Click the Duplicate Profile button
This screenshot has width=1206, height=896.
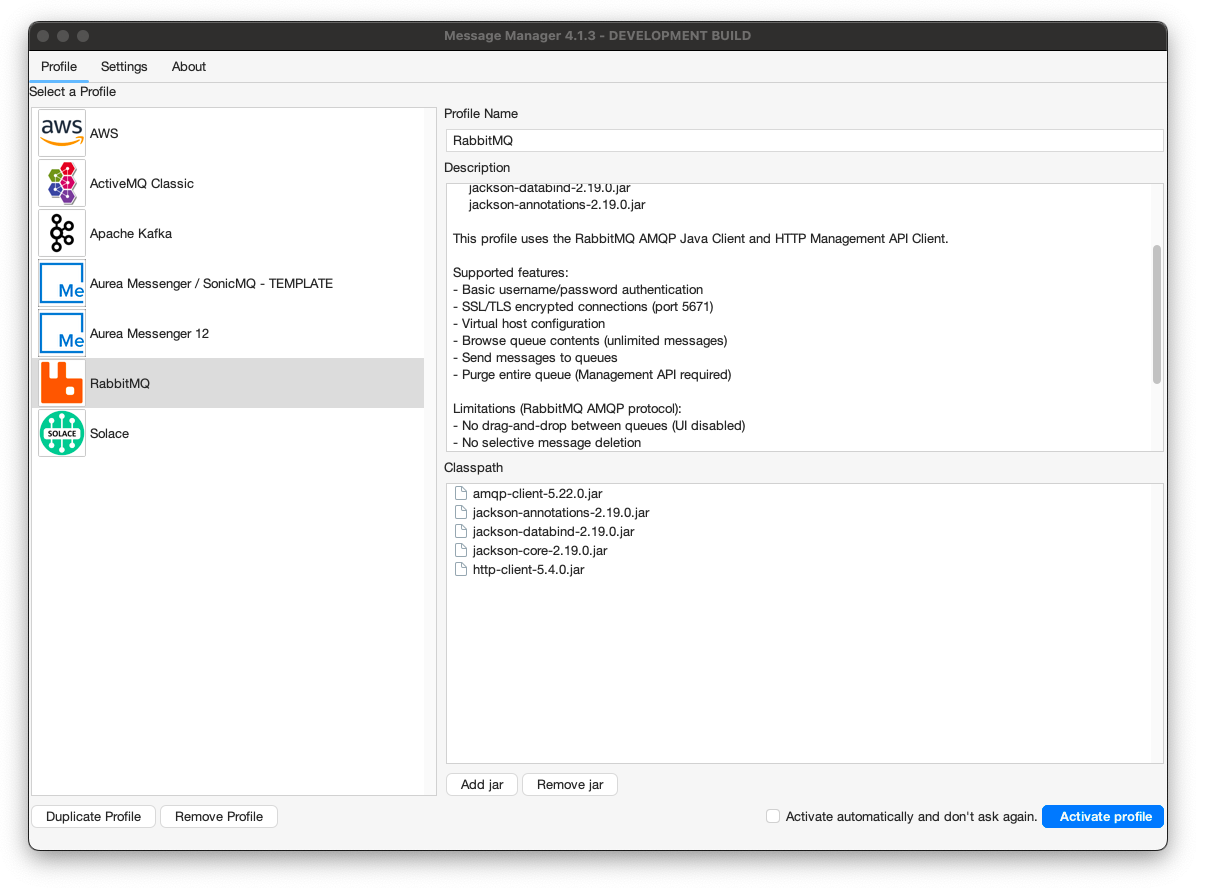coord(93,816)
